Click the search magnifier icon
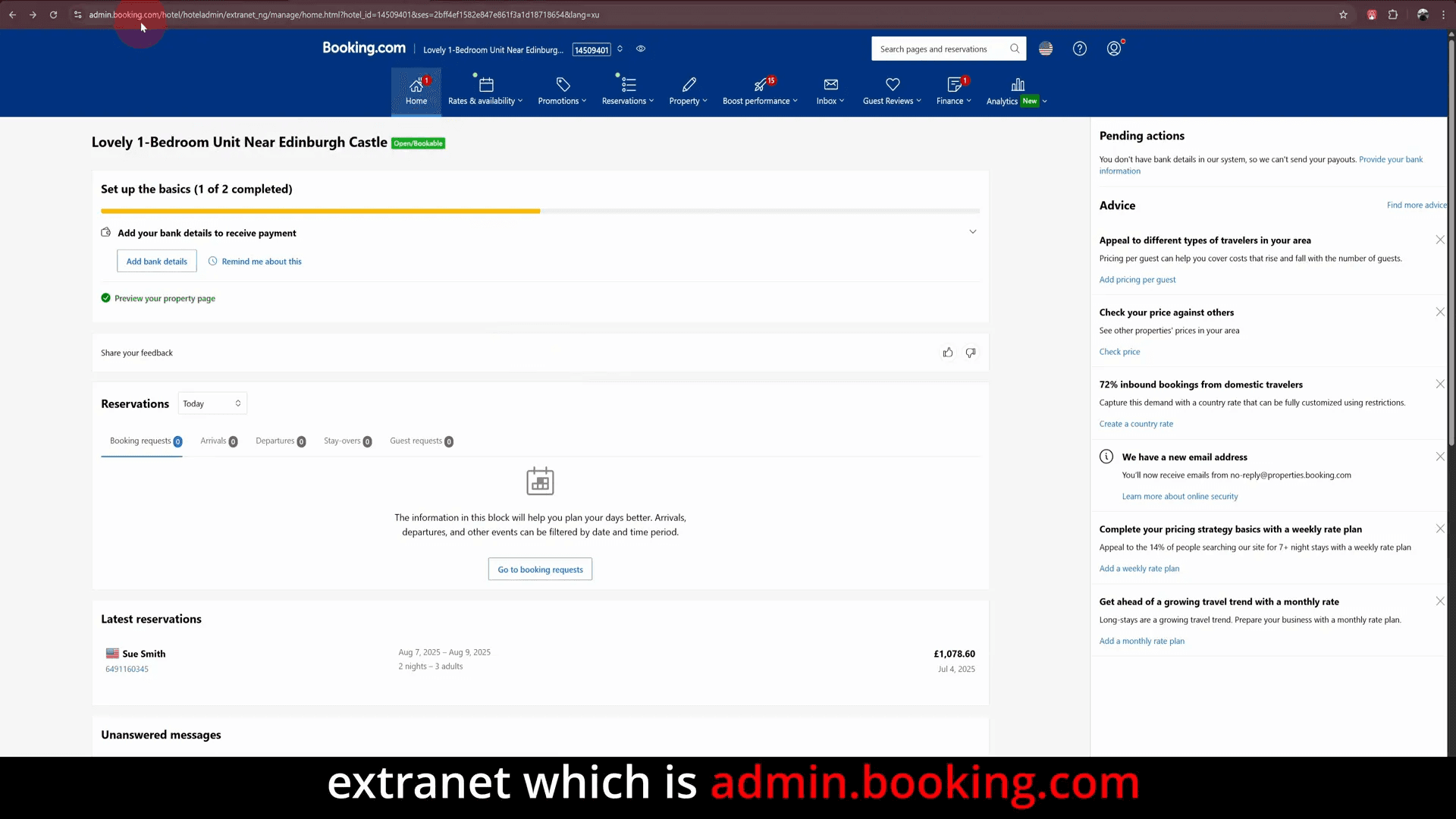The image size is (1456, 819). [1015, 49]
